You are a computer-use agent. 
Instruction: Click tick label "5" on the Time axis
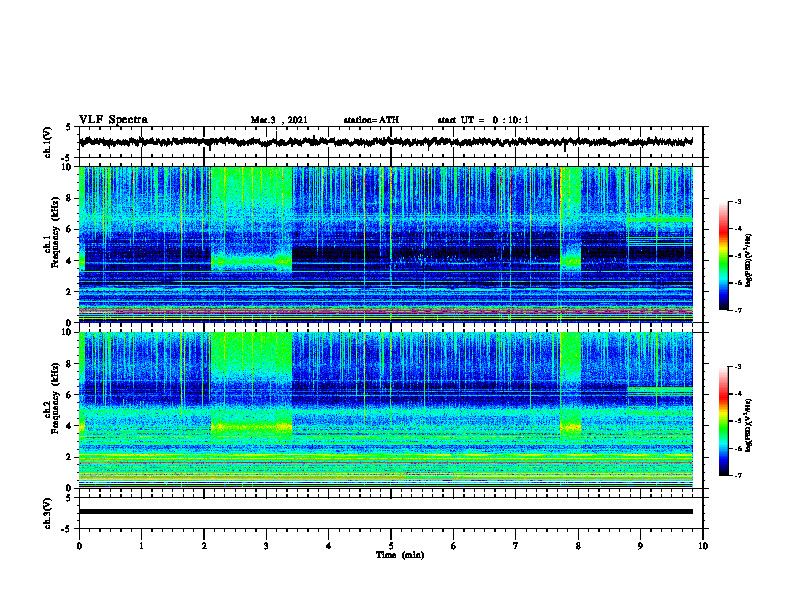pyautogui.click(x=391, y=546)
